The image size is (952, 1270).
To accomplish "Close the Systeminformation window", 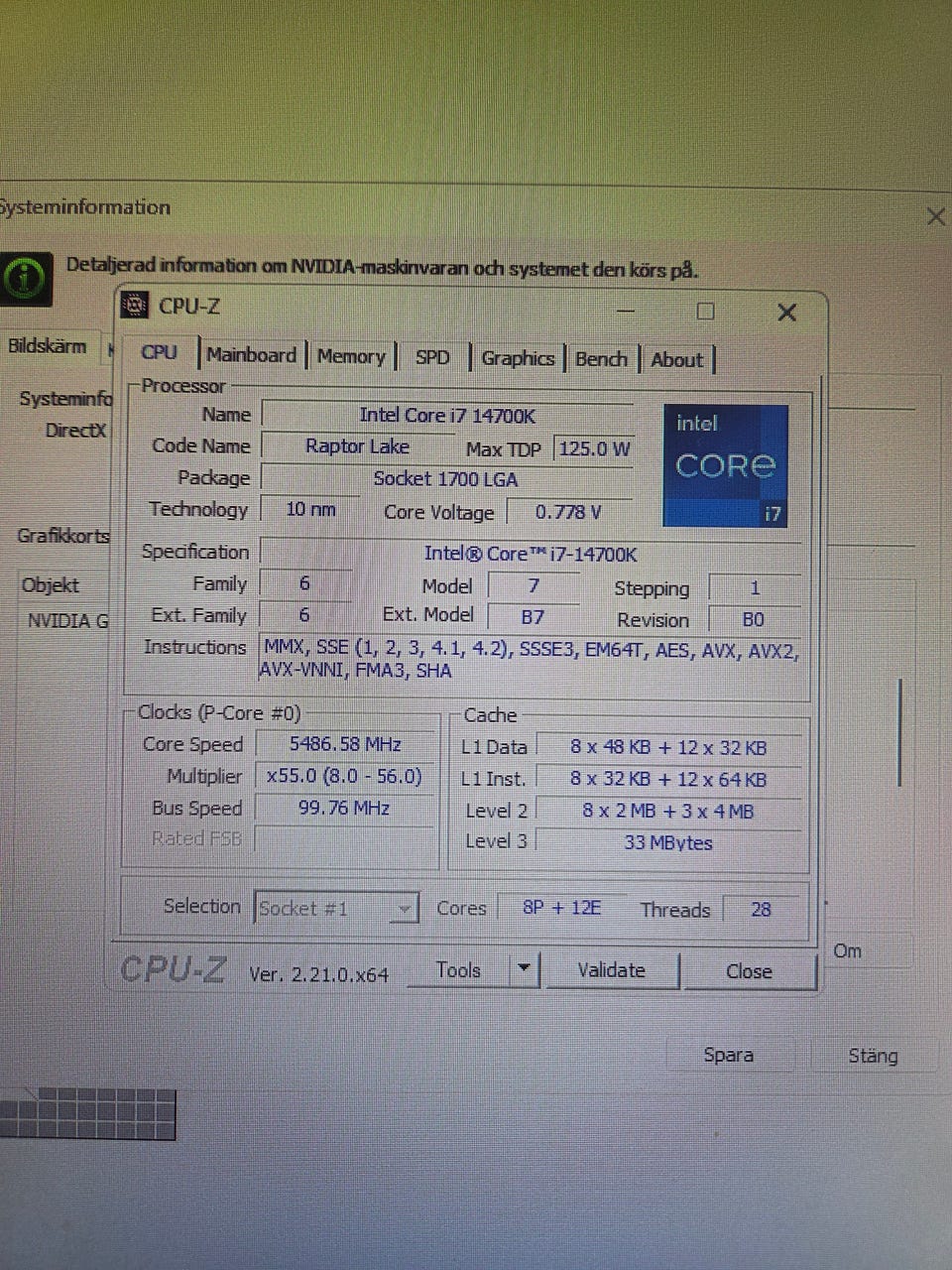I will coord(935,216).
